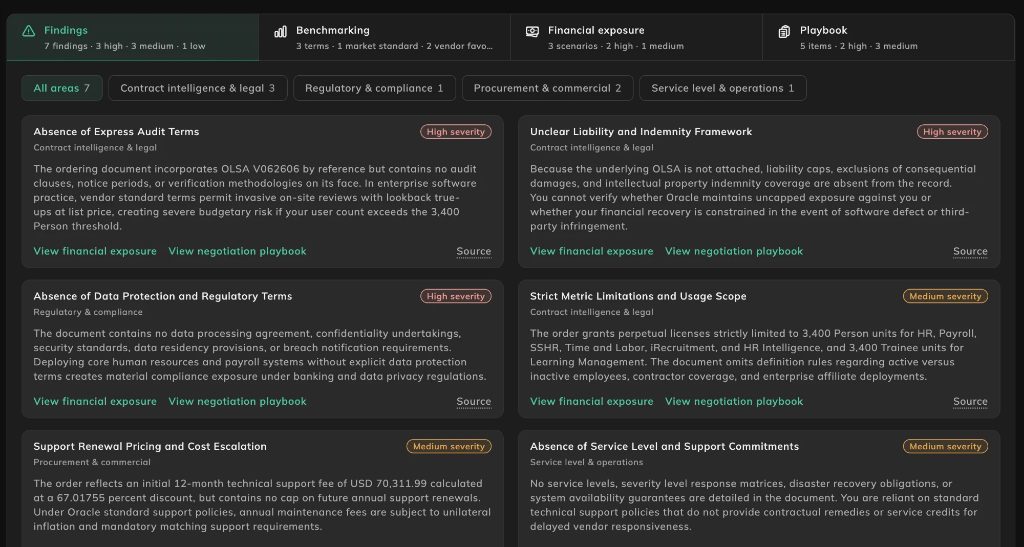Switch to the Benchmarking tab

tap(385, 37)
